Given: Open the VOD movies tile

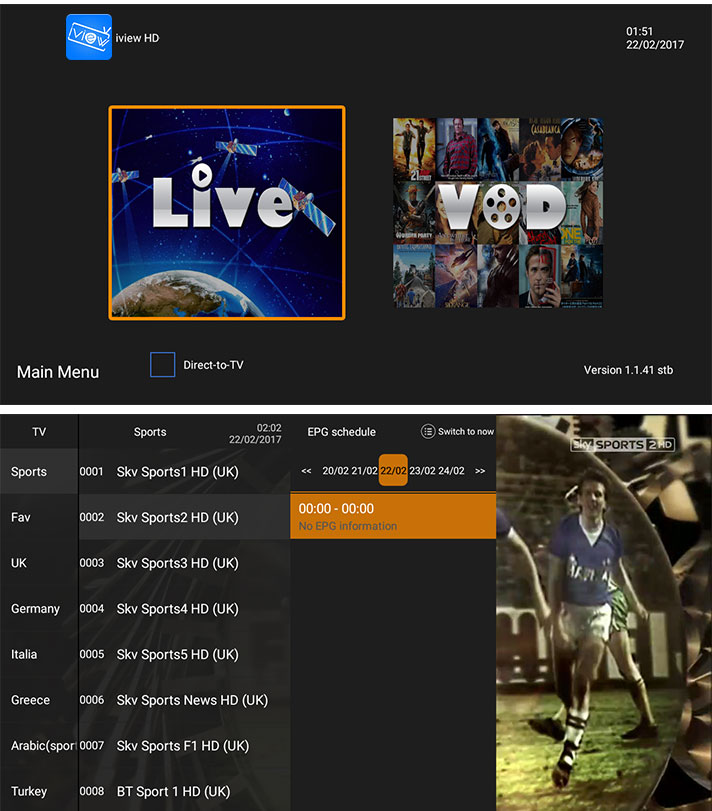Looking at the screenshot, I should (x=498, y=213).
